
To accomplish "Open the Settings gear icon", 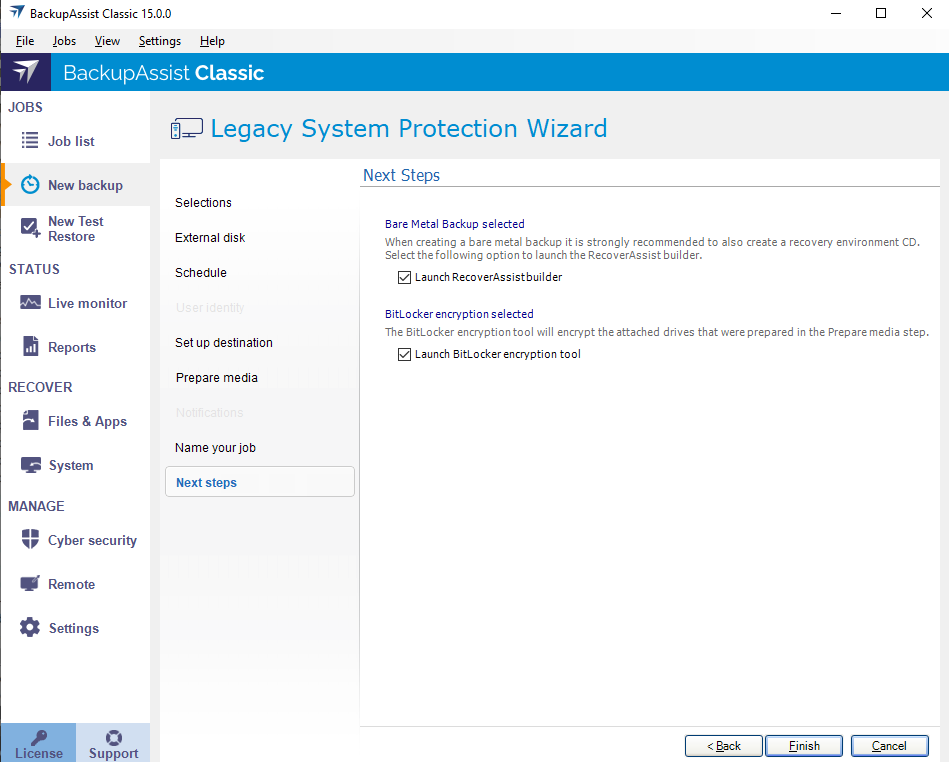I will [30, 628].
